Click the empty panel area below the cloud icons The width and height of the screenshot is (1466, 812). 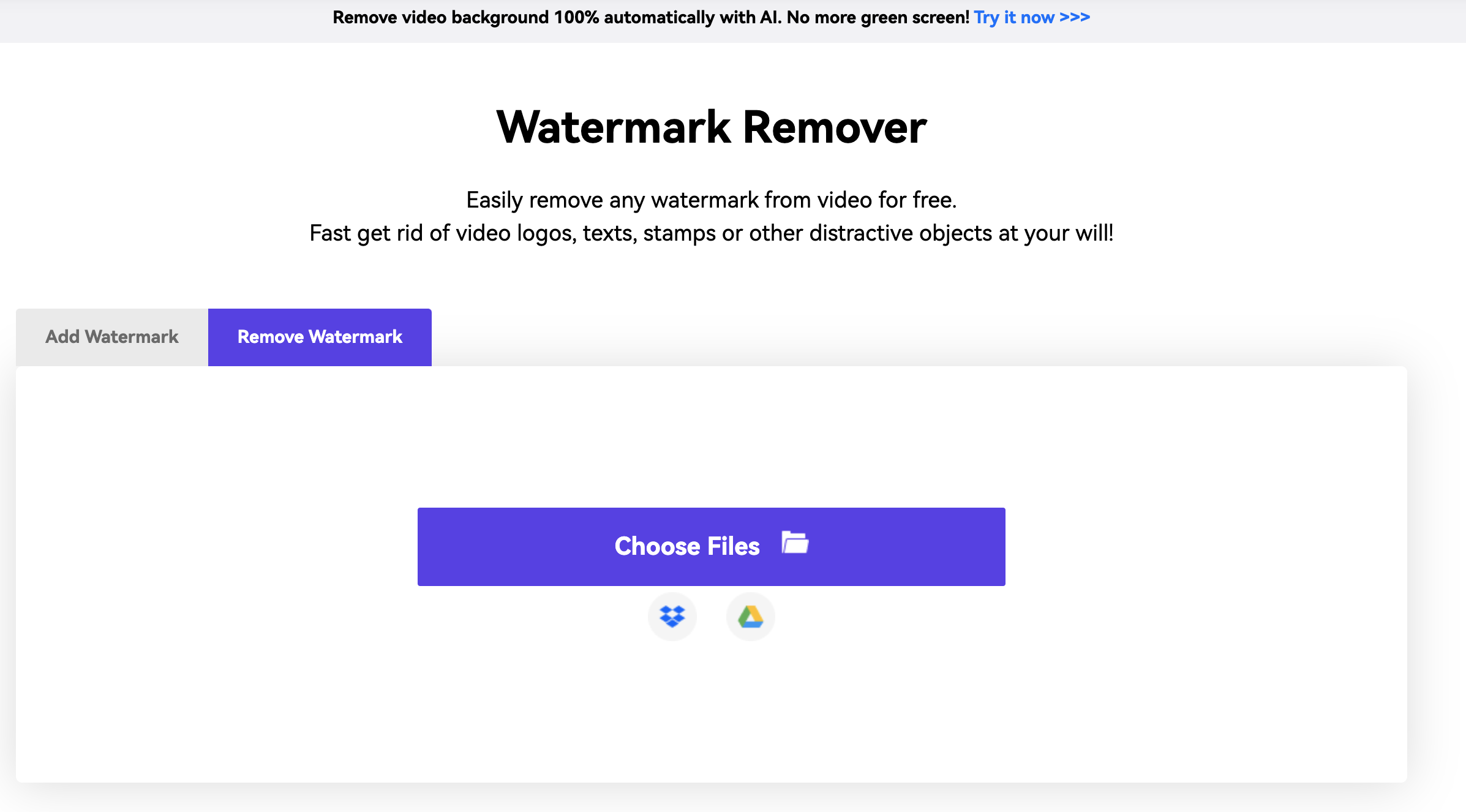point(711,710)
